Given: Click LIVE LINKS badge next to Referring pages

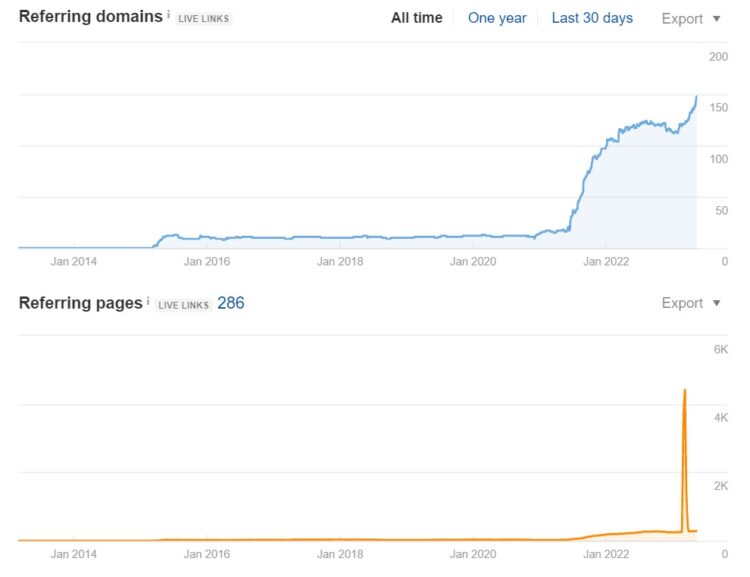Looking at the screenshot, I should (183, 305).
